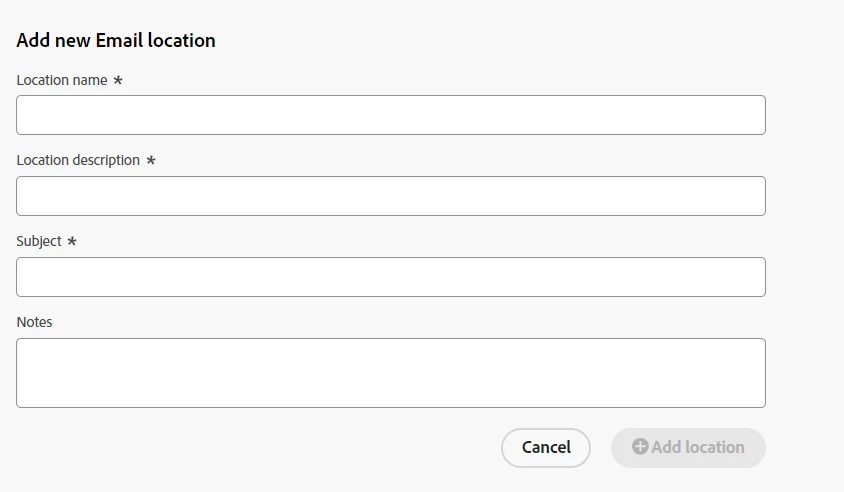
Task: Click into the Location description input box
Action: 390,196
